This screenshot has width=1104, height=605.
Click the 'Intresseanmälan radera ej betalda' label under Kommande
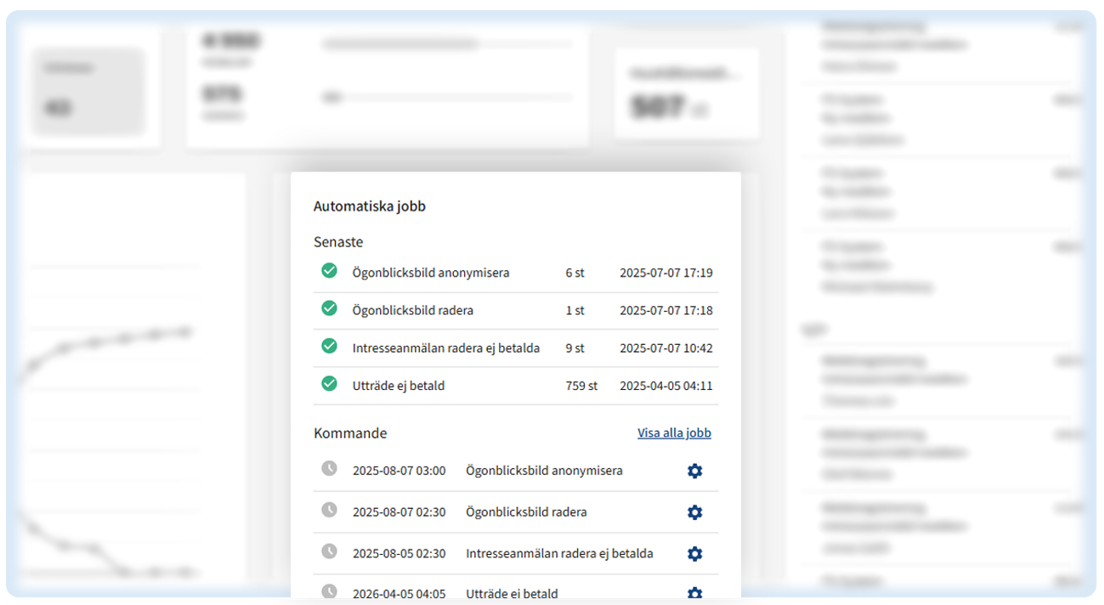pyautogui.click(x=559, y=553)
